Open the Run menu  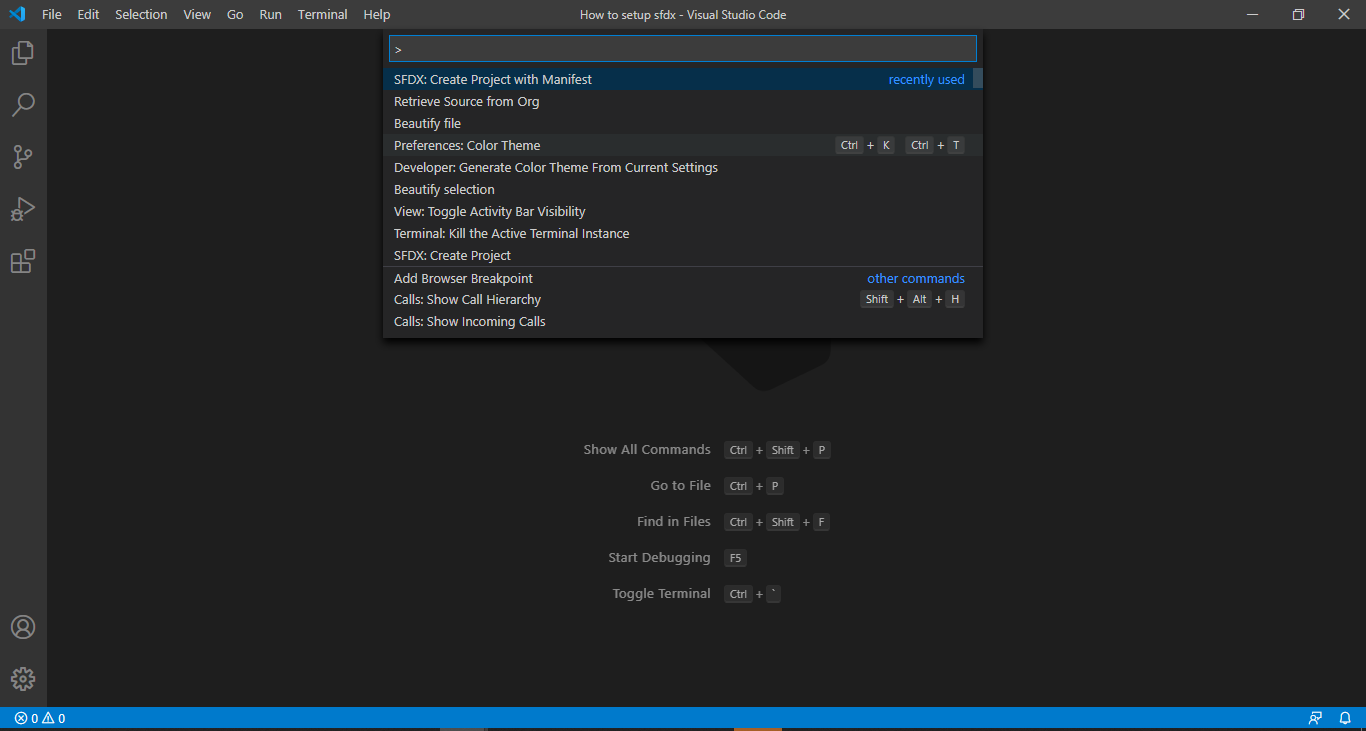point(270,14)
